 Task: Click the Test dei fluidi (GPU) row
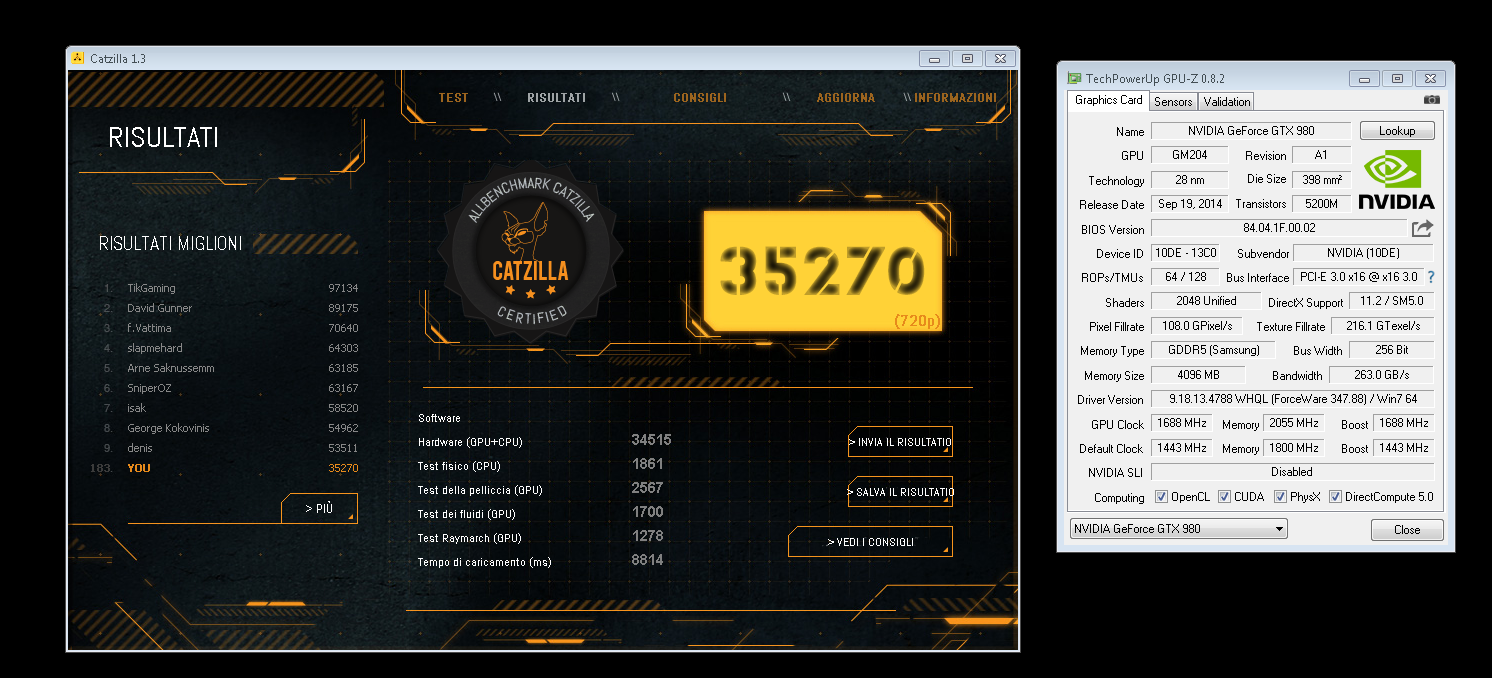(541, 513)
